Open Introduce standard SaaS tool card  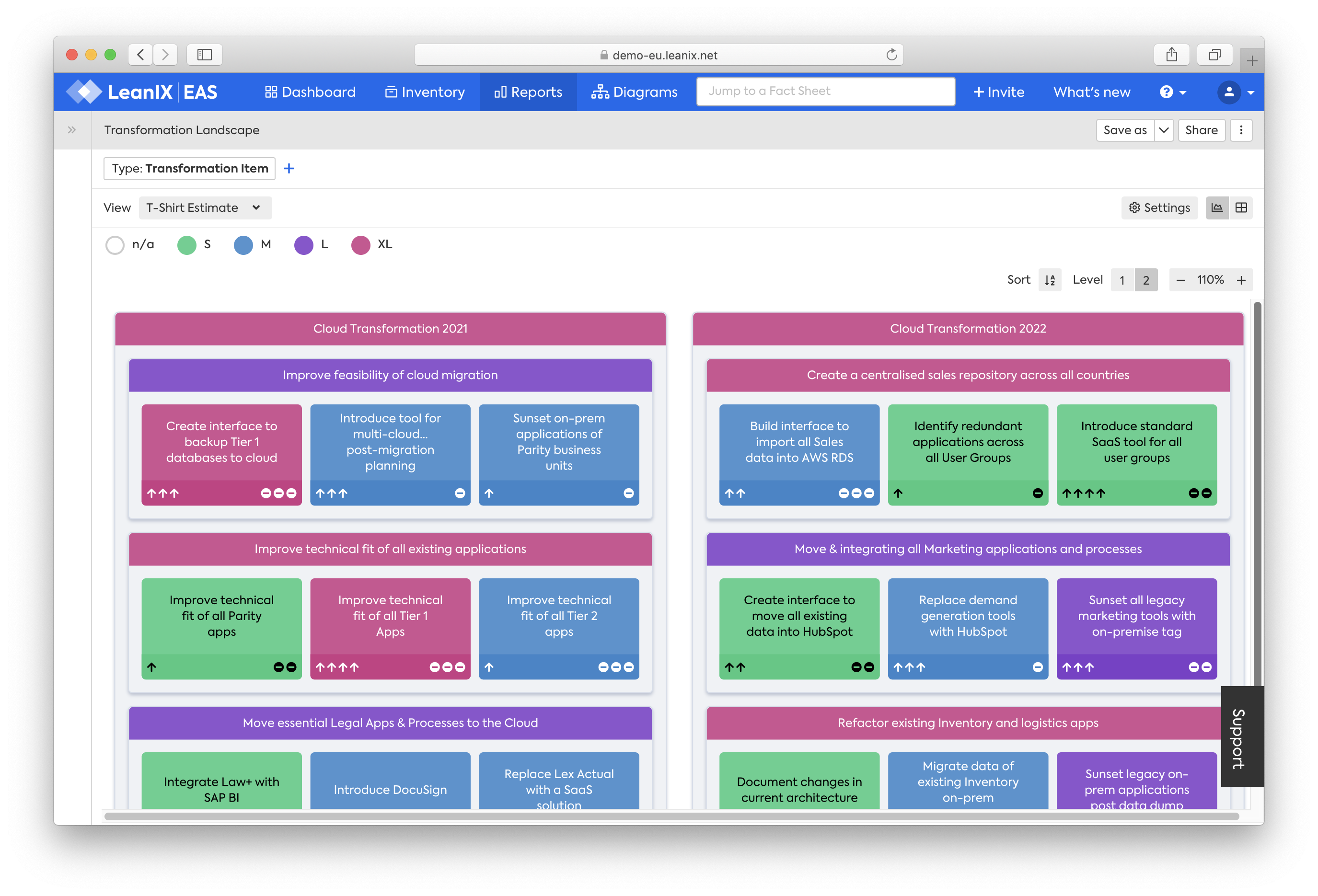(x=1136, y=455)
